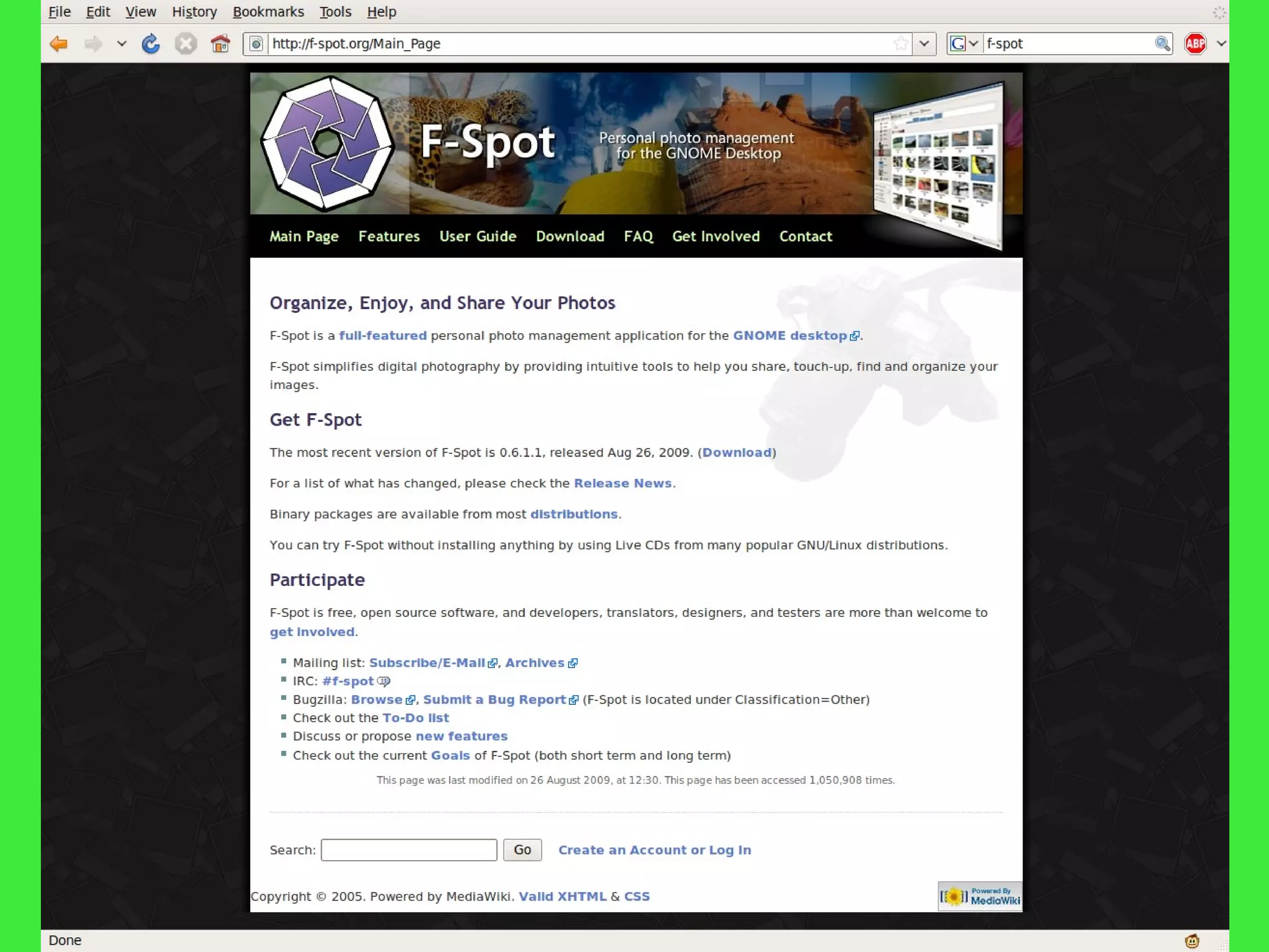Click the site identity icon before URL

tap(256, 43)
